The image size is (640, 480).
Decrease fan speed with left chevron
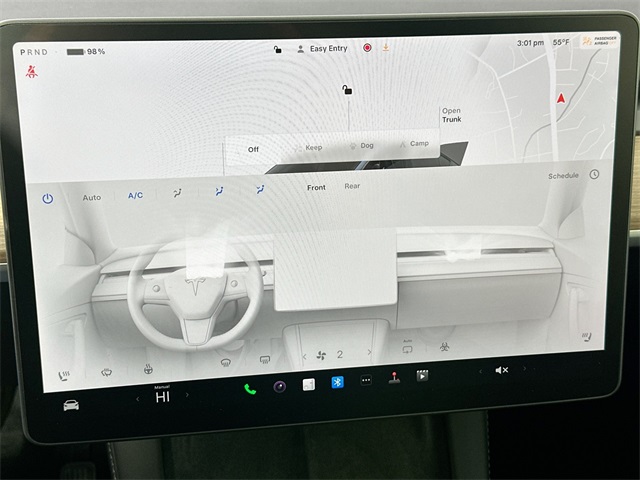[304, 357]
